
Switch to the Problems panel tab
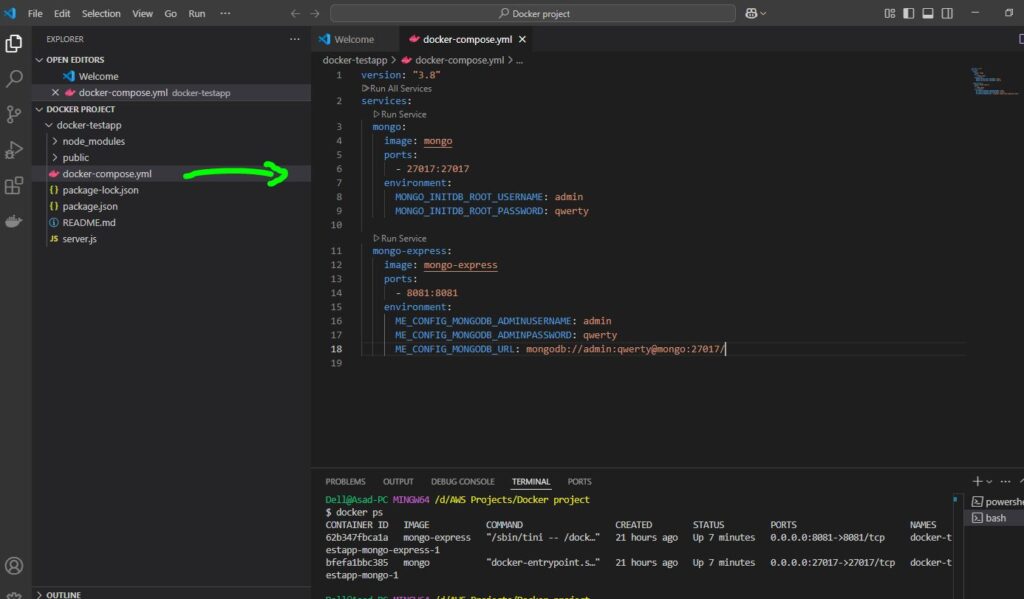click(345, 481)
